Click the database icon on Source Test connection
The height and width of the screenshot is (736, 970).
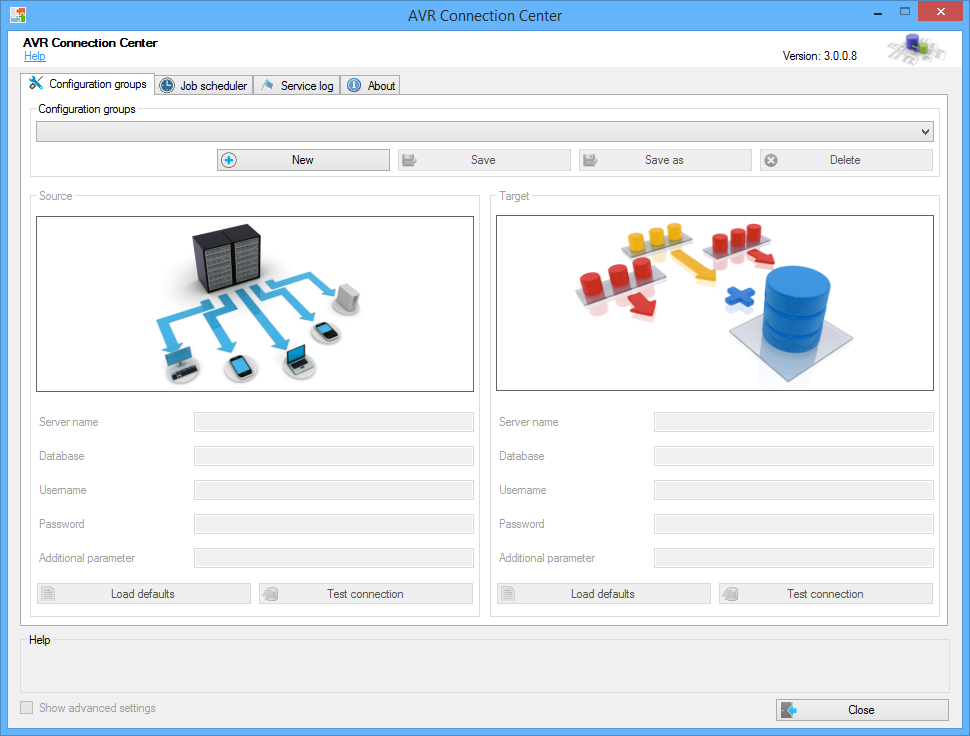point(270,594)
